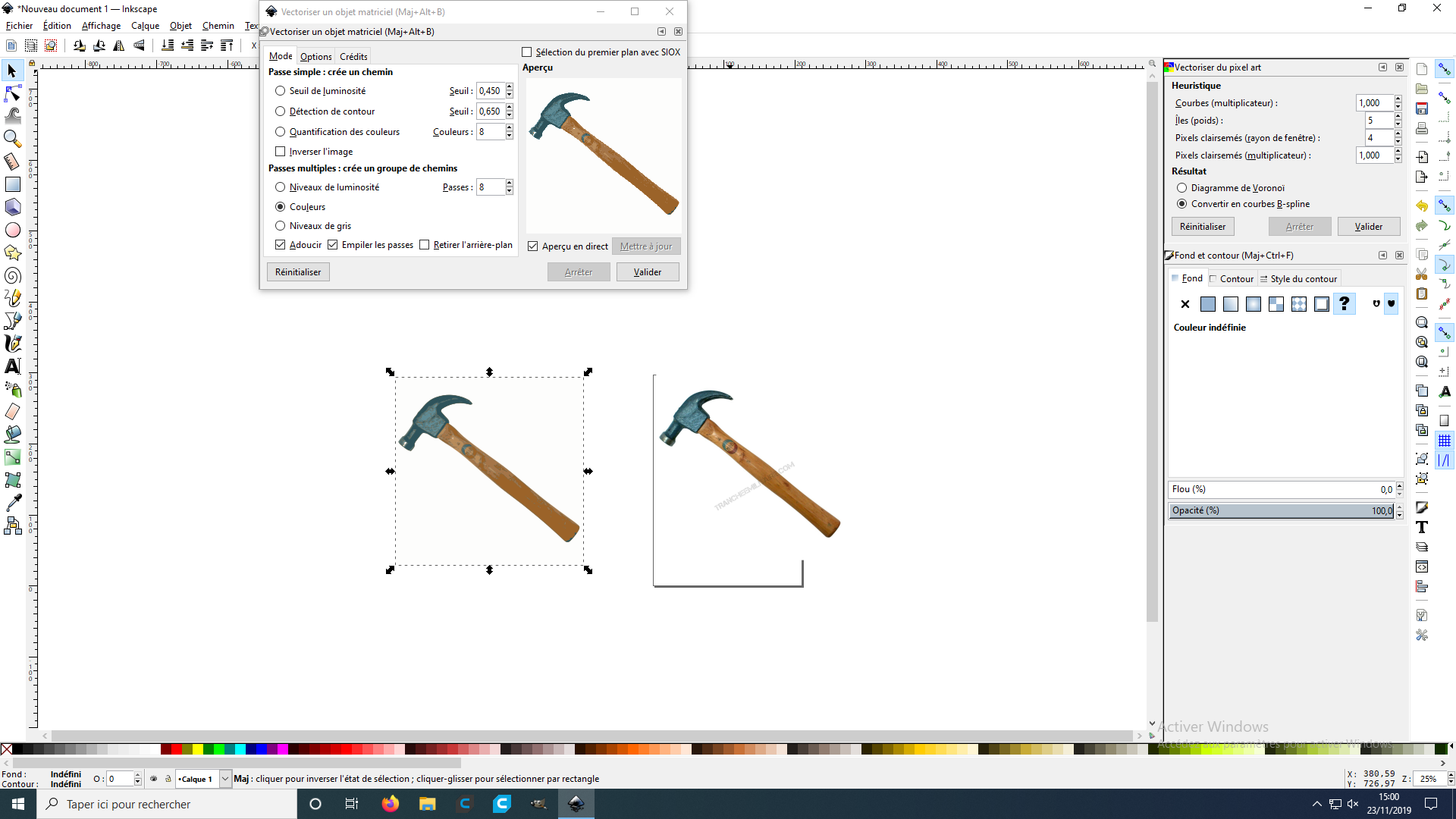Click Valider in the Vectoriser dialog
Viewport: 1456px width, 819px height.
(x=648, y=272)
